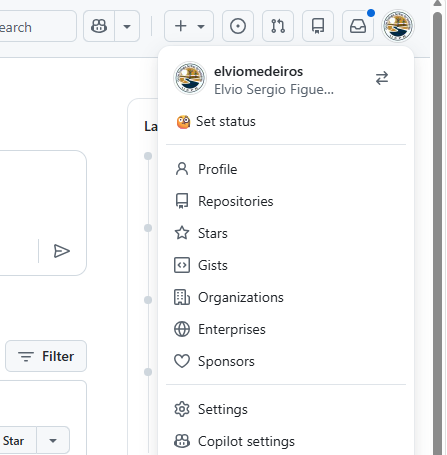Click the elviomedeiros username text

coord(258,71)
